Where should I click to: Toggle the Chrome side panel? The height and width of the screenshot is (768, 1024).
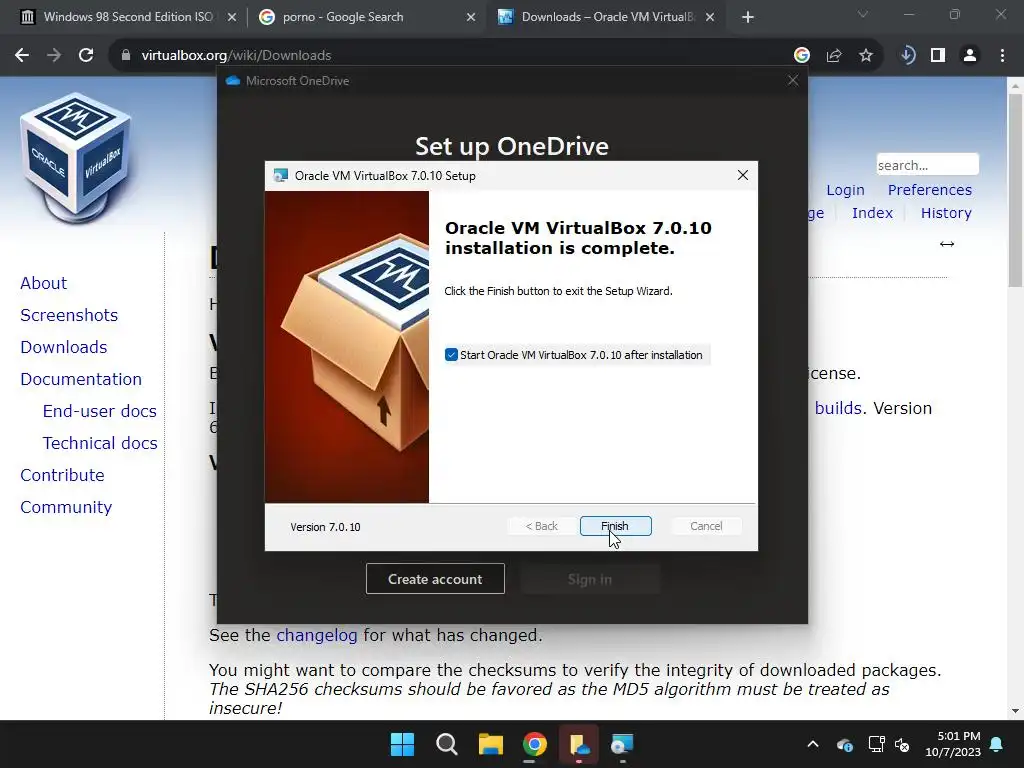pyautogui.click(x=938, y=56)
